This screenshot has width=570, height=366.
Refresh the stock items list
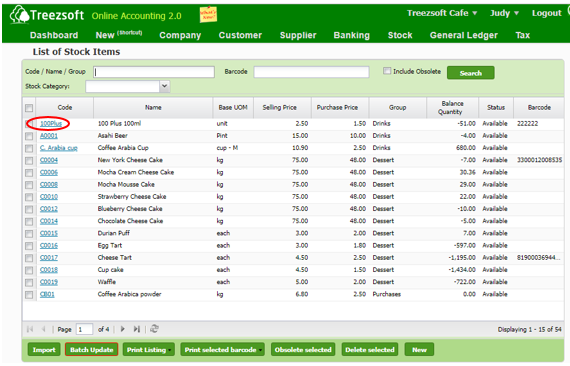pyautogui.click(x=154, y=329)
